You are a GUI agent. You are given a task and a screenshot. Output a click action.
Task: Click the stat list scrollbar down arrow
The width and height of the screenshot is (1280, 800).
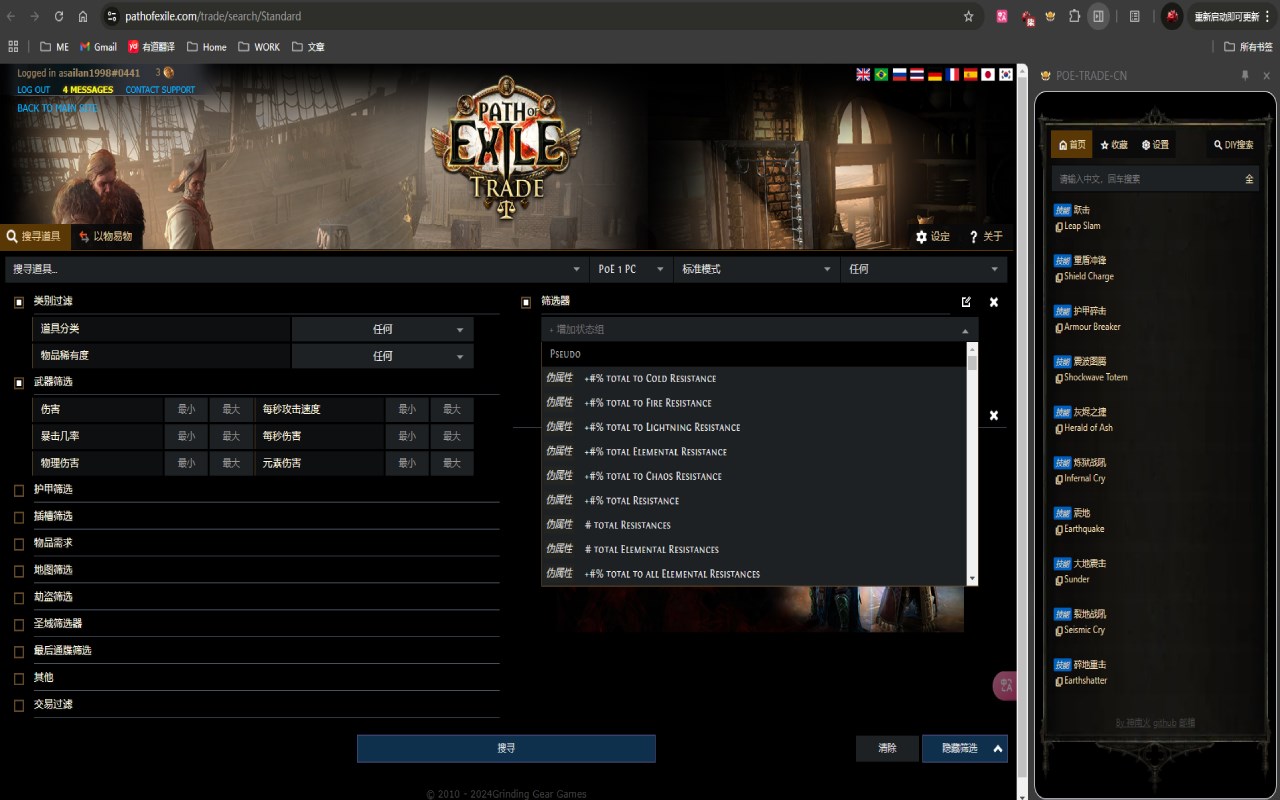pos(972,578)
